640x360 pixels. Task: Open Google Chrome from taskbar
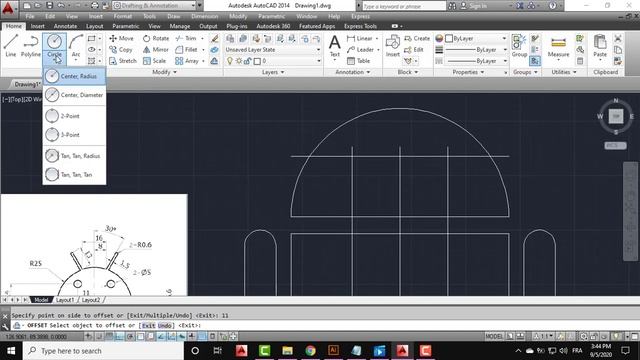coord(310,351)
